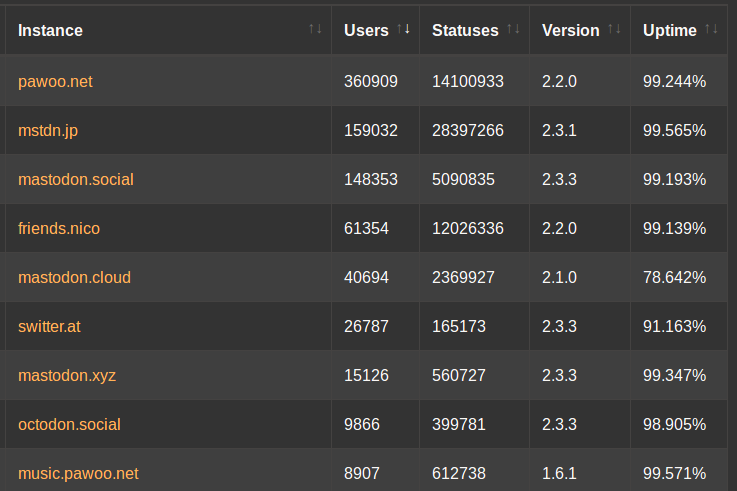Click statuses value 399781
This screenshot has width=737, height=491.
[x=459, y=424]
